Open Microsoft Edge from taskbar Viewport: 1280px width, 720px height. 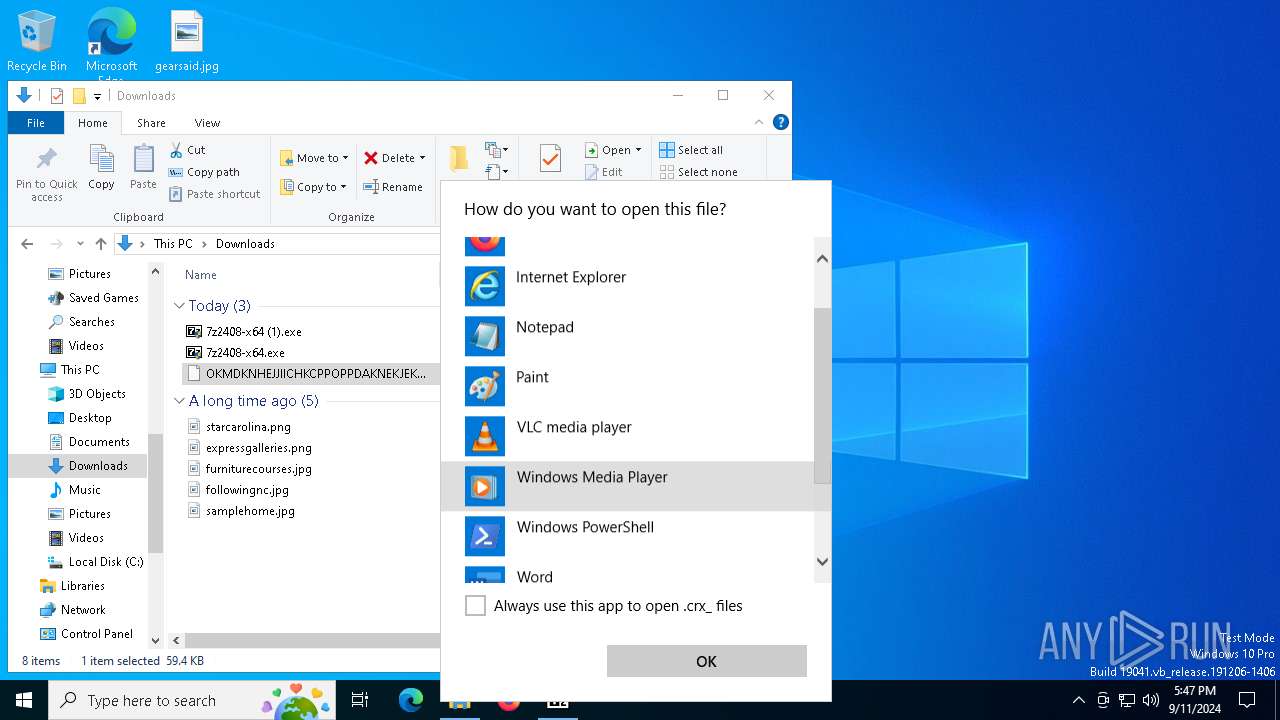point(411,700)
